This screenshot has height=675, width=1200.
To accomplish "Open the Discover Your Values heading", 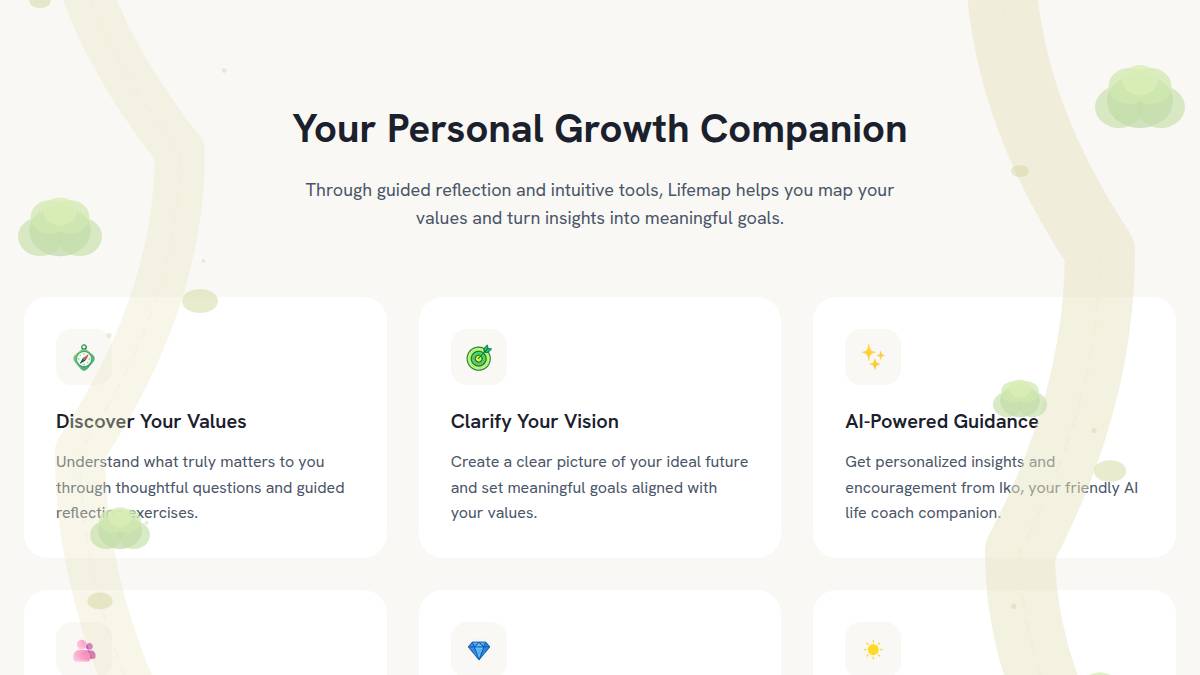I will pos(151,422).
